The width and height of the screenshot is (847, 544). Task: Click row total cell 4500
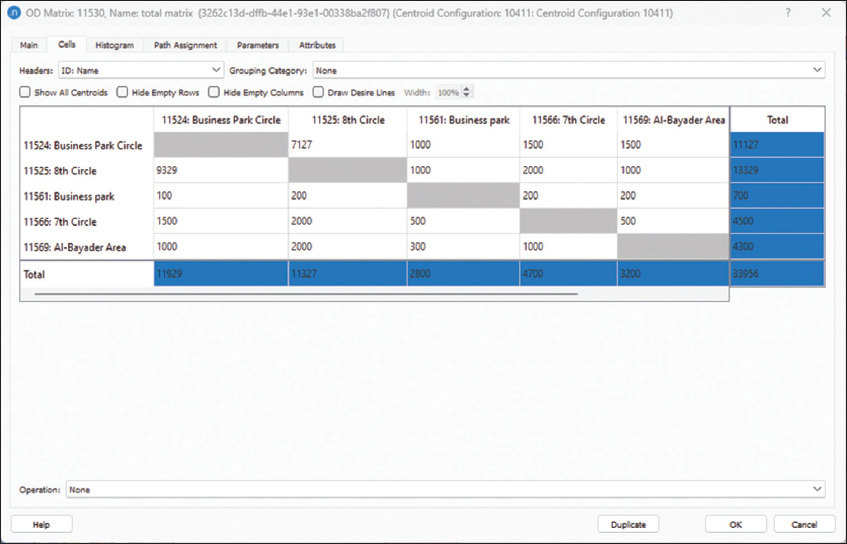point(777,221)
